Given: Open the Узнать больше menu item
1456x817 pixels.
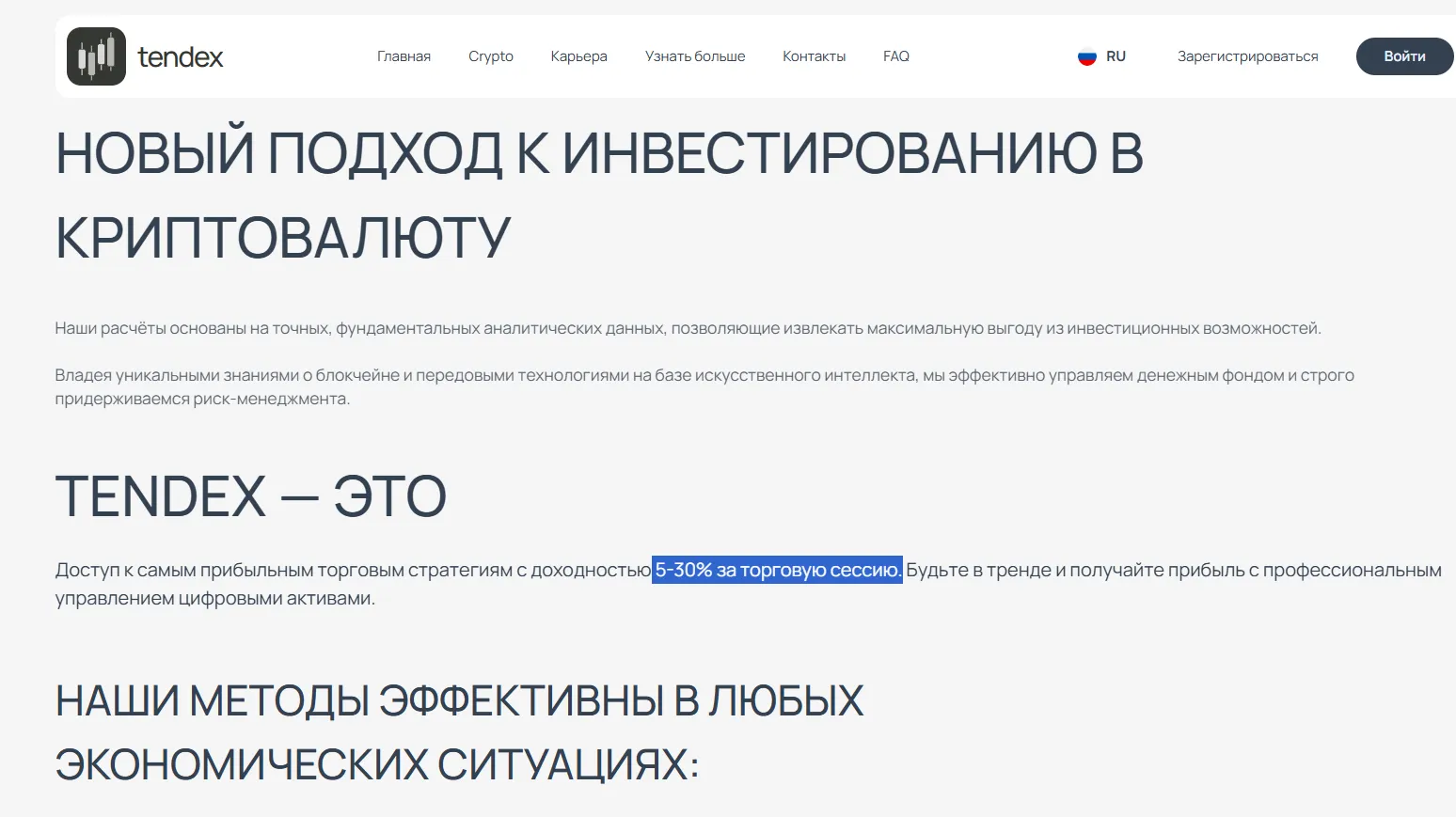Looking at the screenshot, I should pyautogui.click(x=695, y=56).
